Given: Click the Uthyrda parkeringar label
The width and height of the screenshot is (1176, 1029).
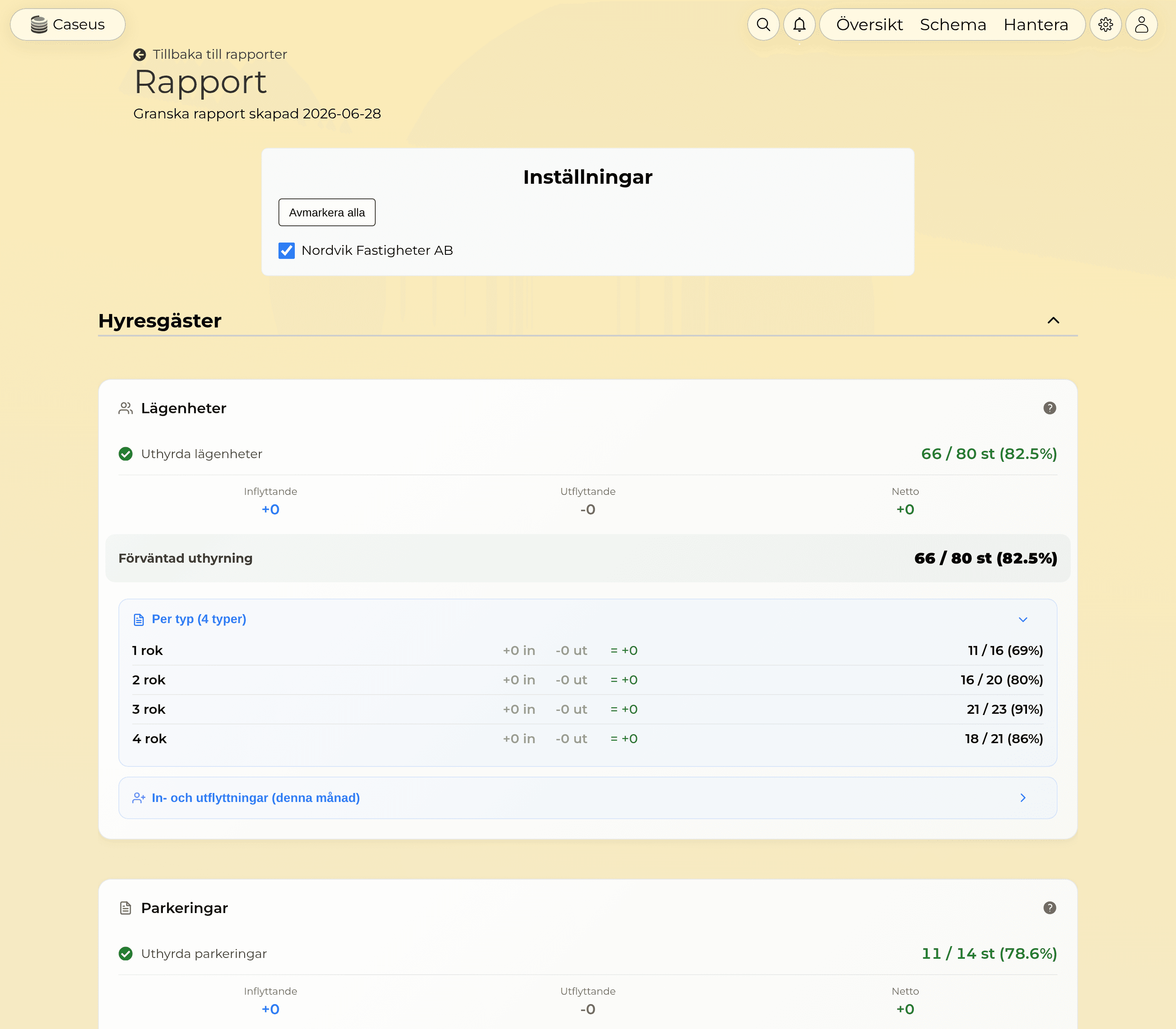Looking at the screenshot, I should [x=204, y=953].
